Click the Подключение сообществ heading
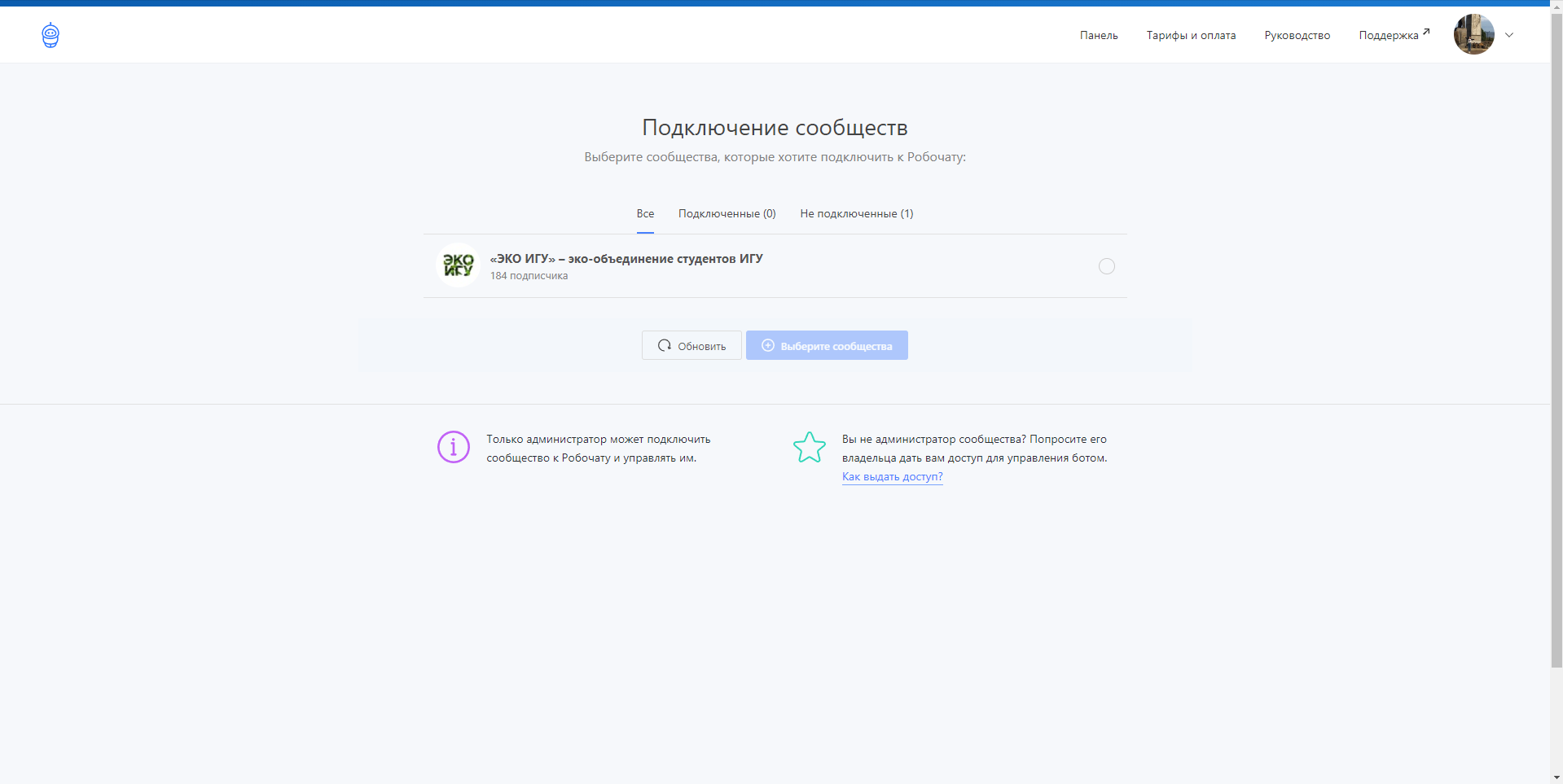The width and height of the screenshot is (1563, 784). coord(775,128)
